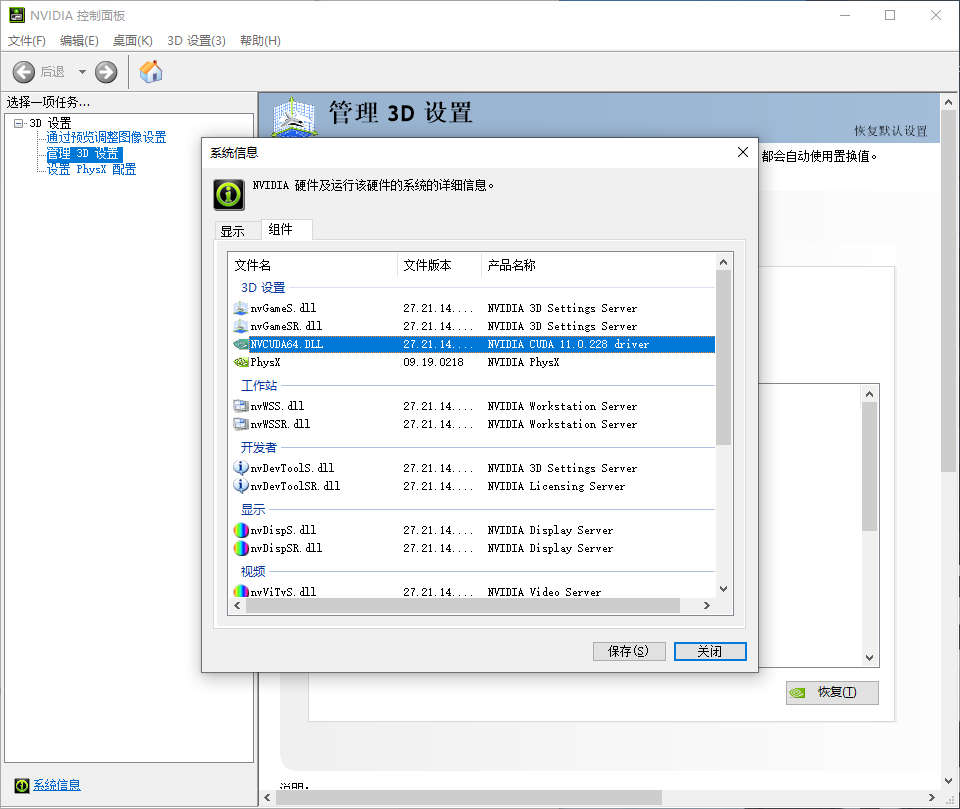Viewport: 960px width, 809px height.
Task: Click the 恢复默认设置 link
Action: click(x=890, y=131)
